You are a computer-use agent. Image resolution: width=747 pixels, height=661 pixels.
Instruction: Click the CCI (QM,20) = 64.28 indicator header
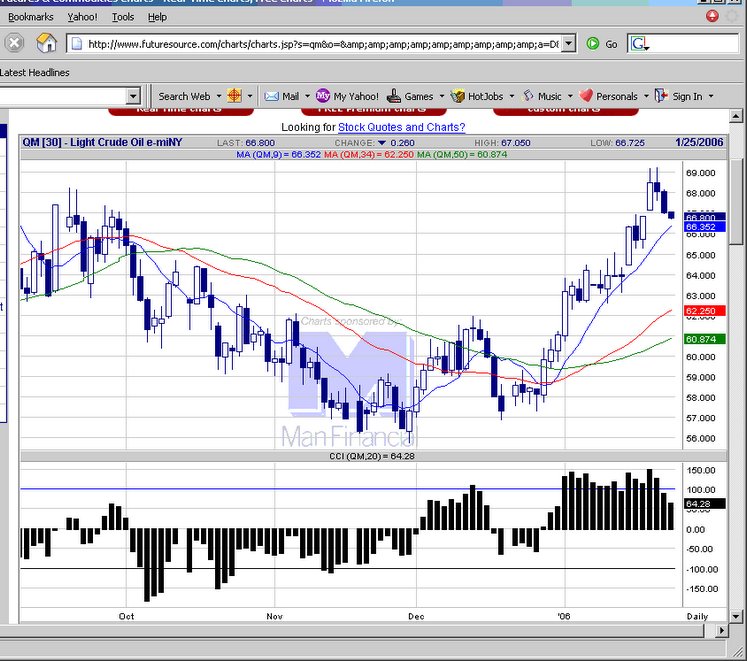point(372,456)
